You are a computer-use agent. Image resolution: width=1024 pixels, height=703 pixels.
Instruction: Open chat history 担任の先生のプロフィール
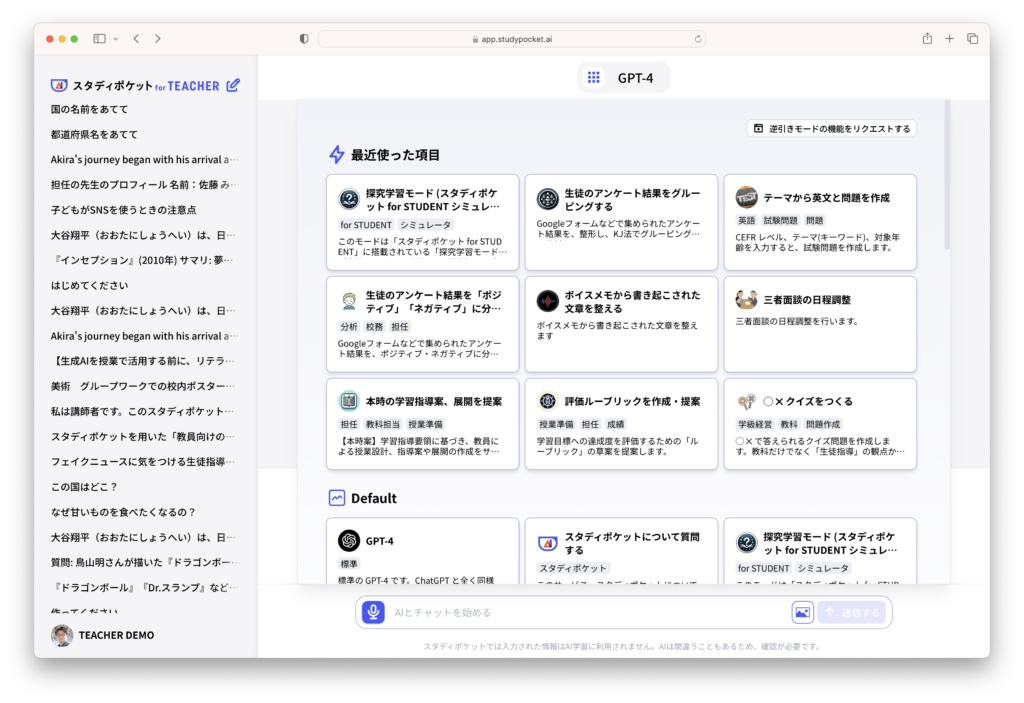[144, 185]
